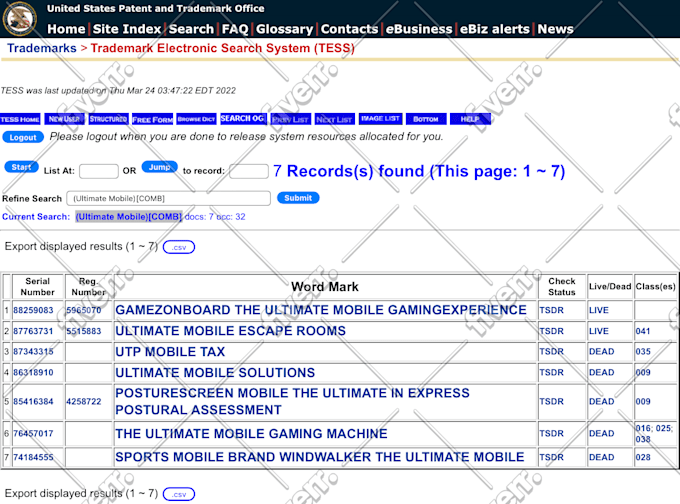Screen dimensions: 680x504
Task: Open THE ULTIMATE MOBILE GAMING MACHINE mark
Action: coord(252,433)
